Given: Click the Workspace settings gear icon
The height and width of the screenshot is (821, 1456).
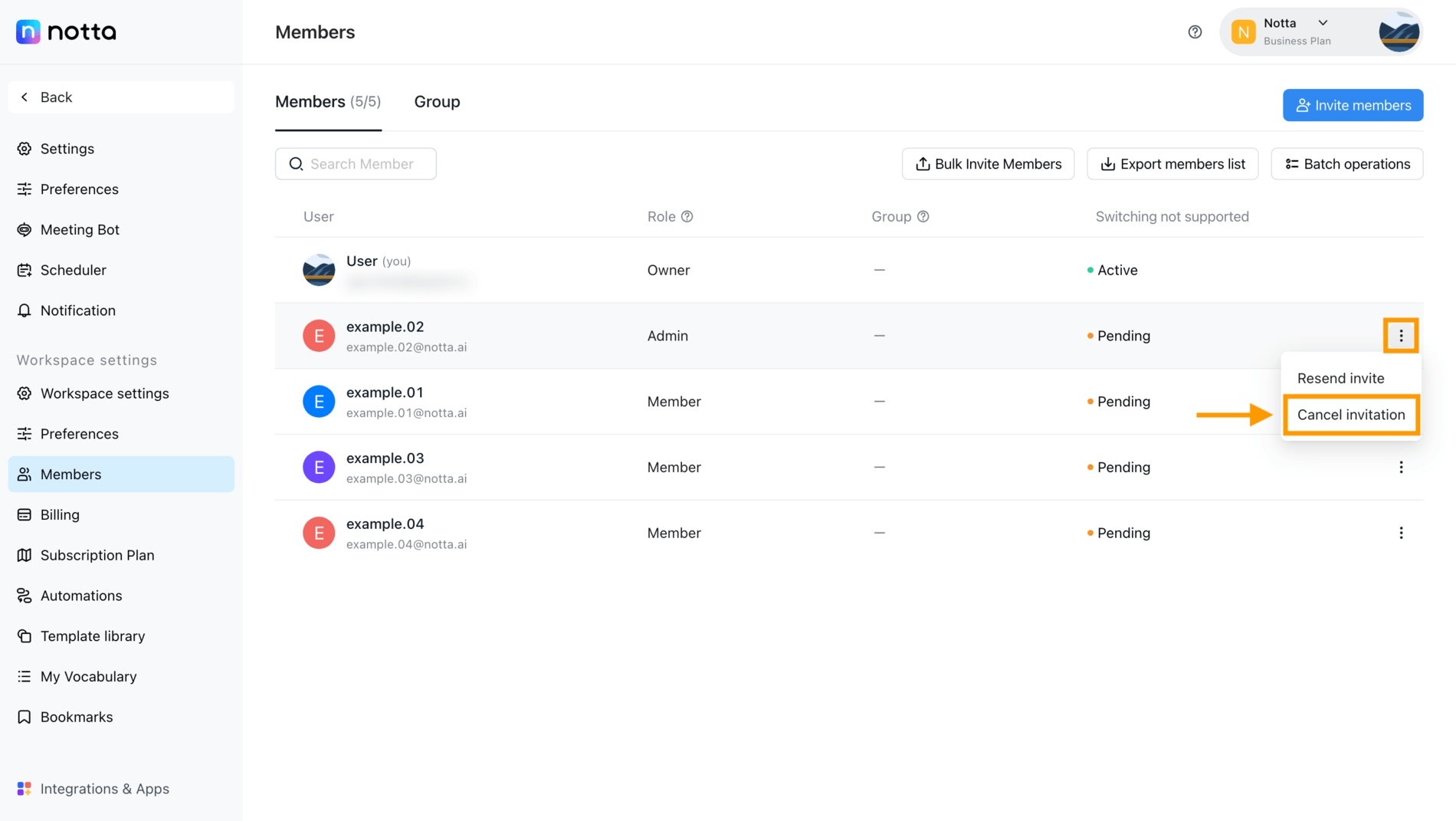Looking at the screenshot, I should [25, 393].
